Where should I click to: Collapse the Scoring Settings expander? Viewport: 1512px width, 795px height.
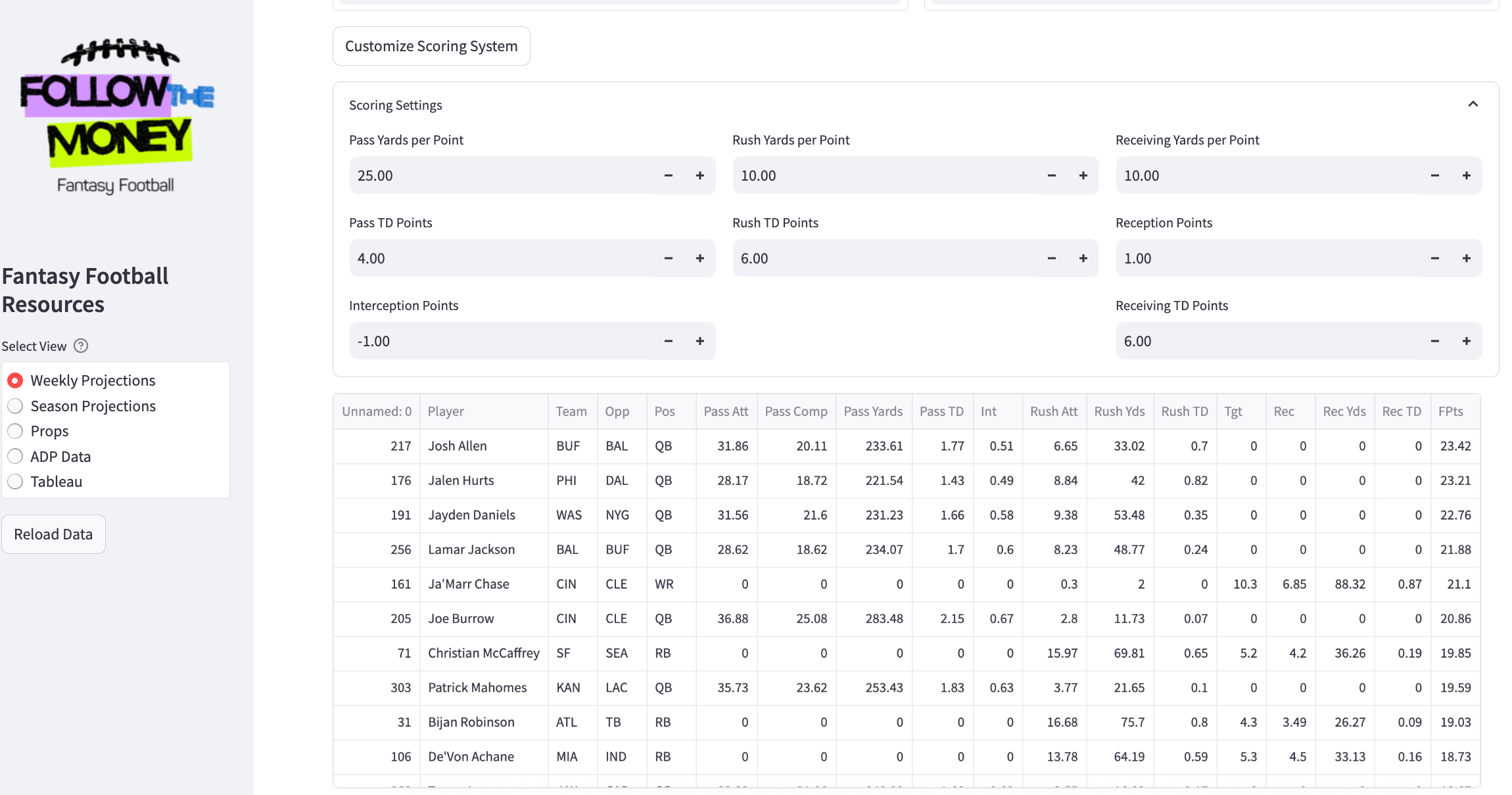point(1473,104)
